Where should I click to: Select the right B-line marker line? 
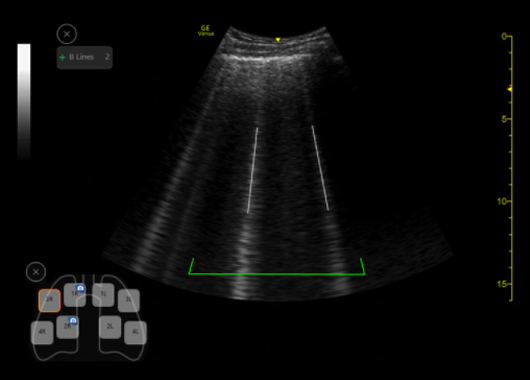click(320, 168)
